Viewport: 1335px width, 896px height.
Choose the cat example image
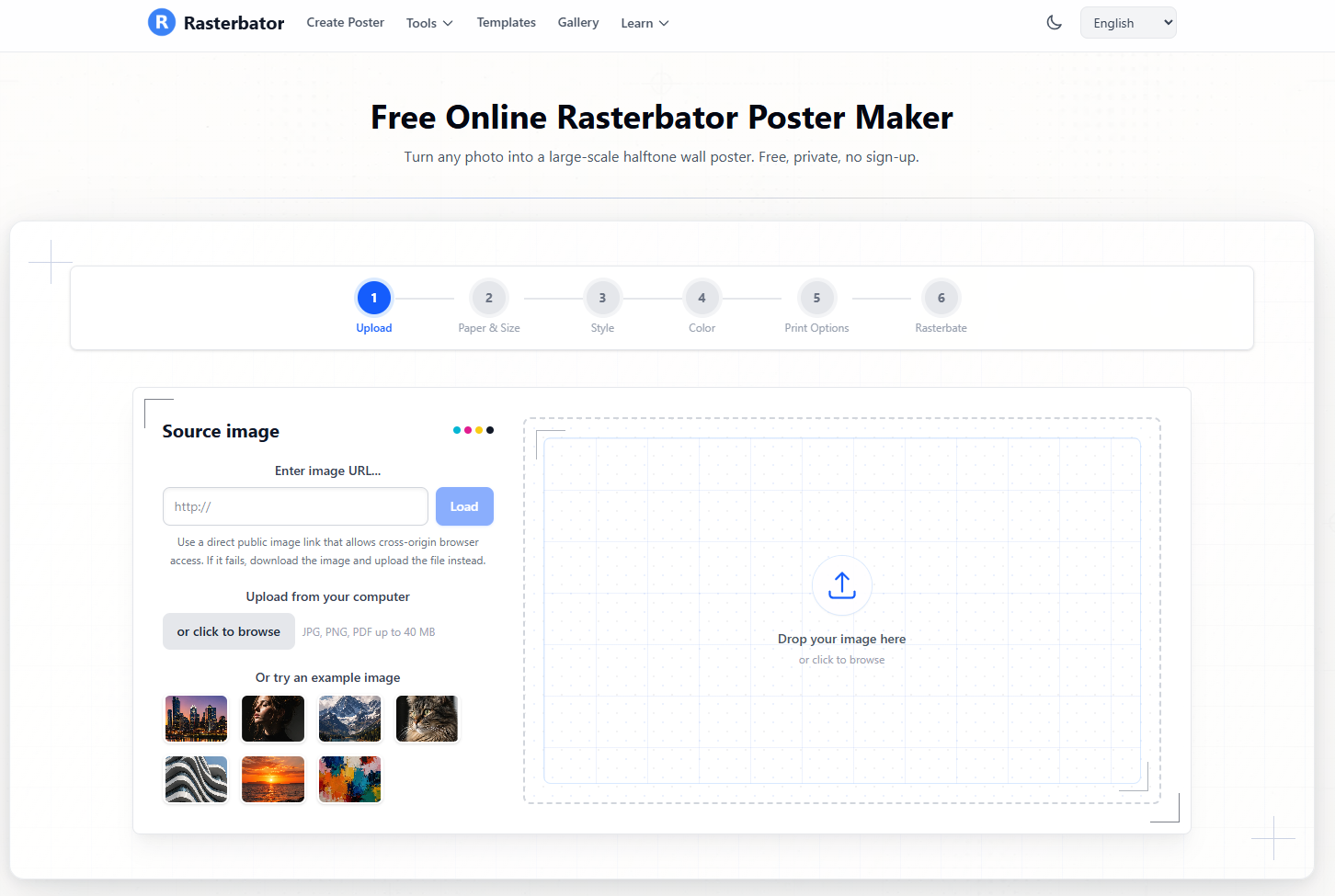(427, 719)
